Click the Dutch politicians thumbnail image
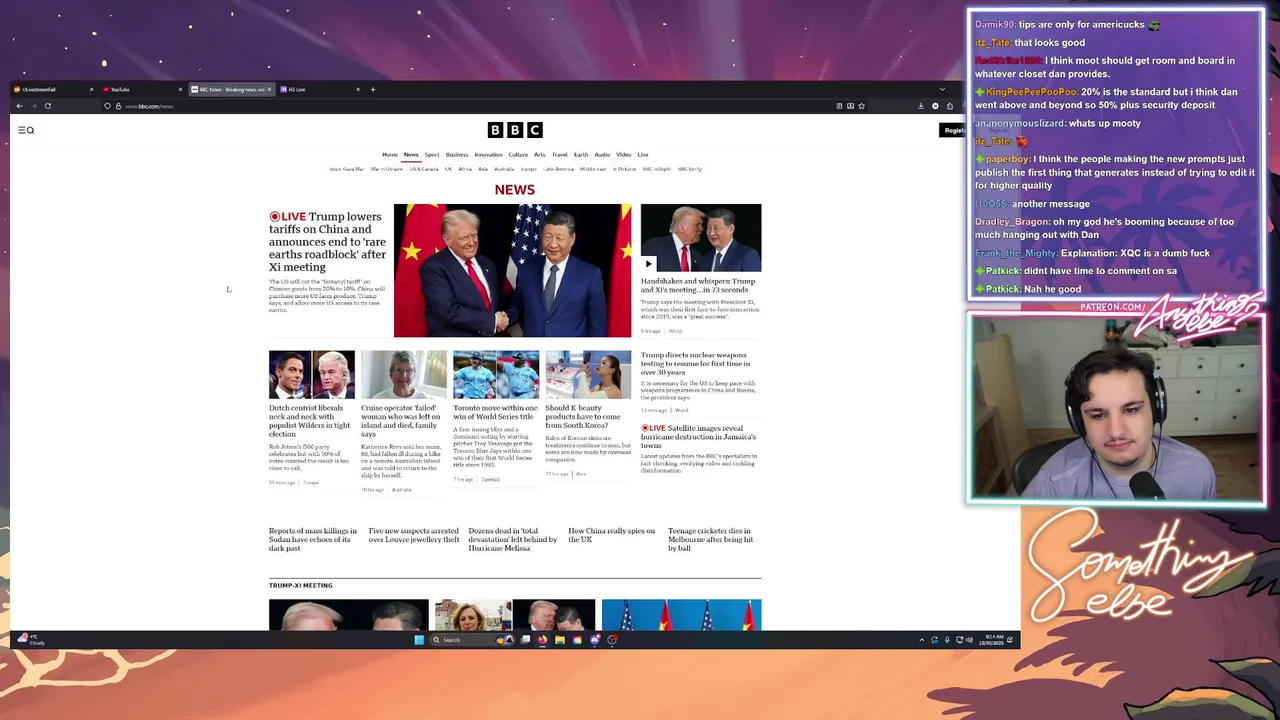 [x=311, y=375]
